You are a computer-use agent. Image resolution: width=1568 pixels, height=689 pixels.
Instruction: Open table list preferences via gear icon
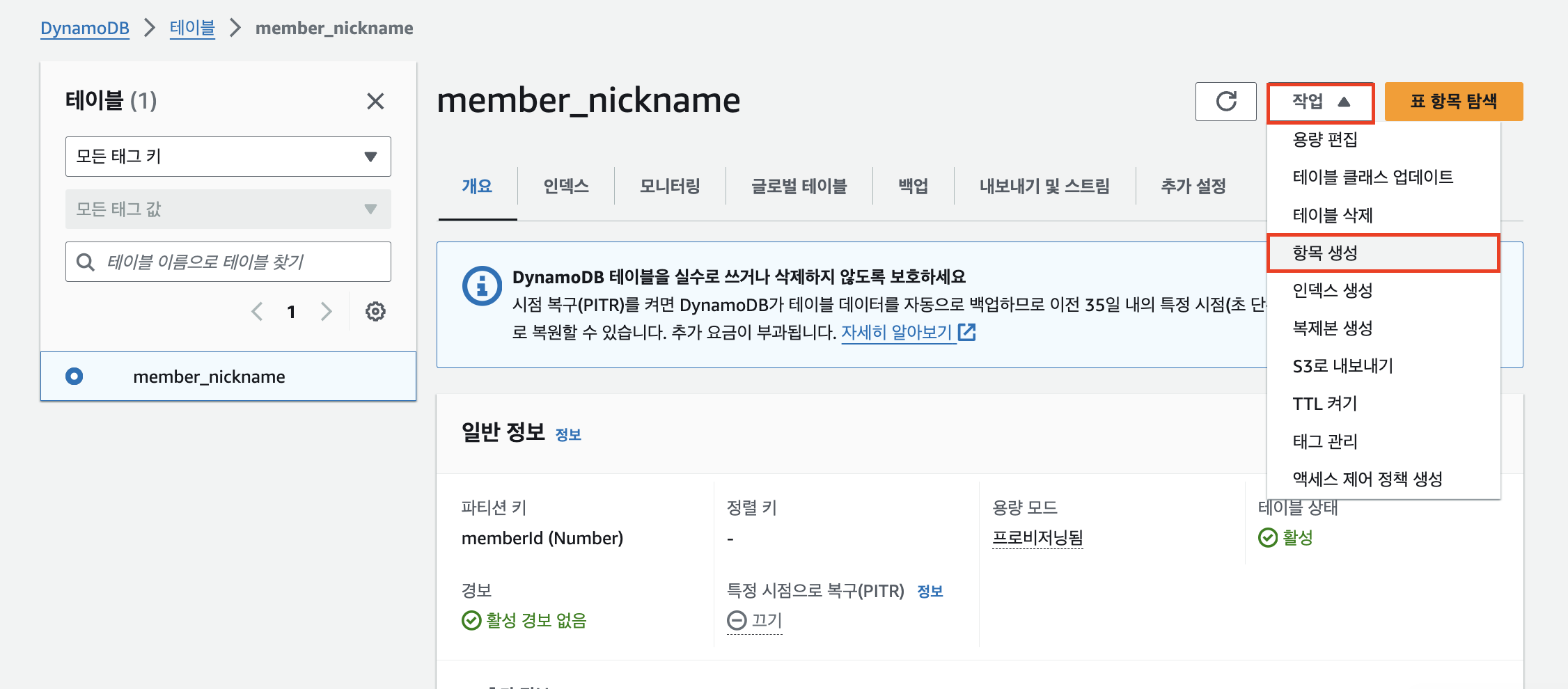click(x=375, y=311)
